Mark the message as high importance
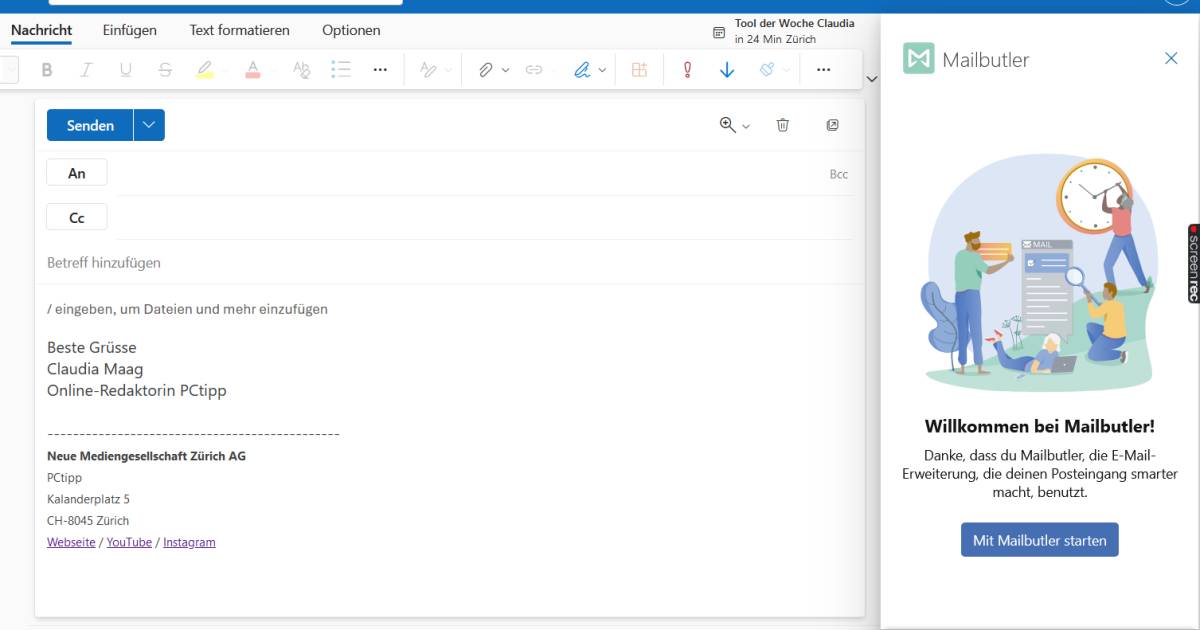Image resolution: width=1200 pixels, height=630 pixels. point(687,69)
